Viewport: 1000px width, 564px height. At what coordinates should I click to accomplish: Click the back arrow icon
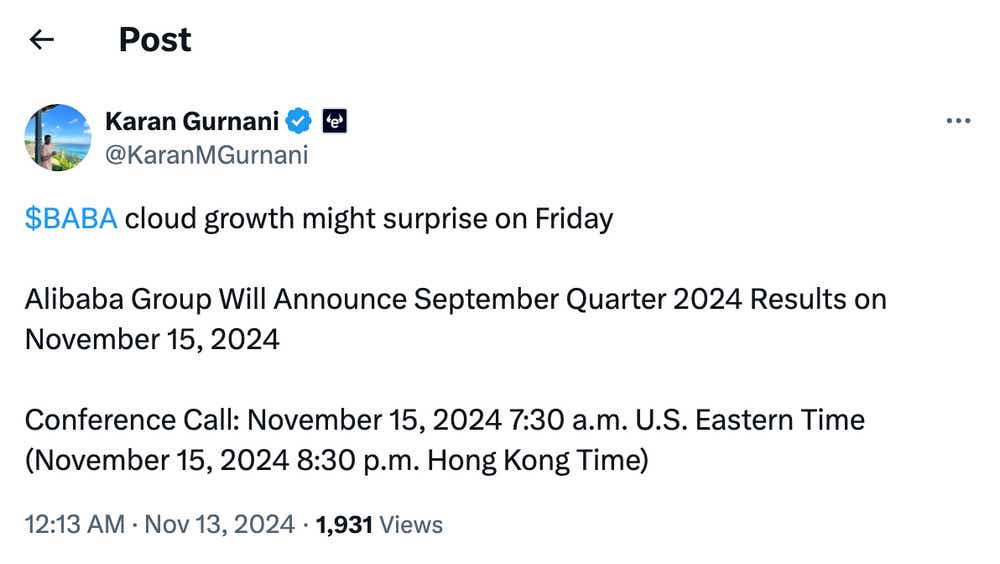(x=41, y=40)
